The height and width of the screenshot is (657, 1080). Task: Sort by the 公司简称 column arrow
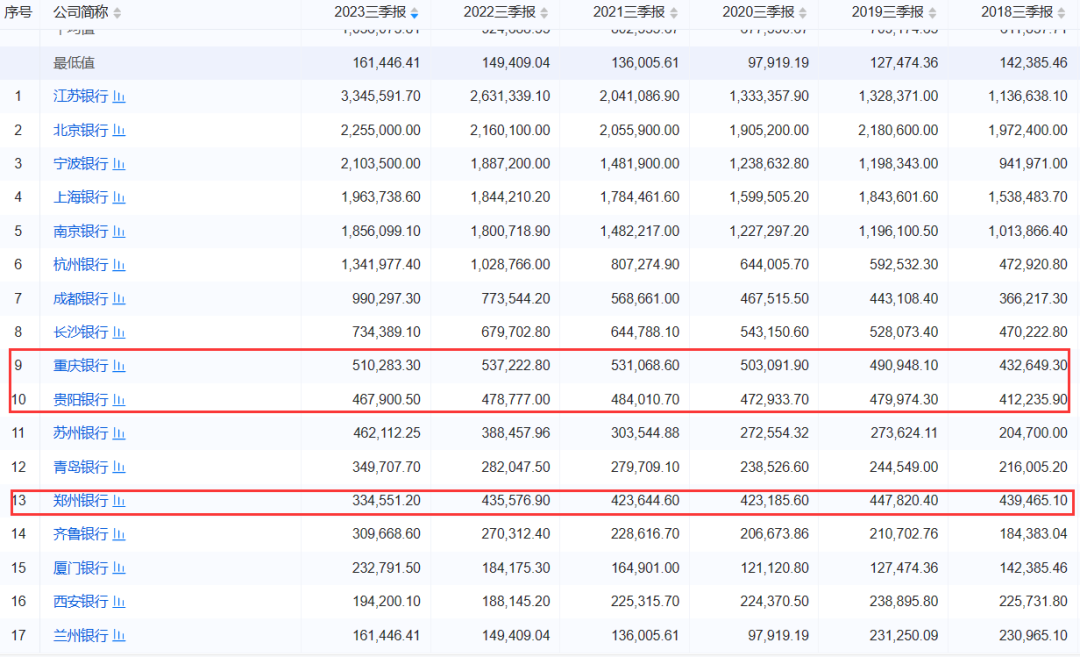[x=117, y=13]
